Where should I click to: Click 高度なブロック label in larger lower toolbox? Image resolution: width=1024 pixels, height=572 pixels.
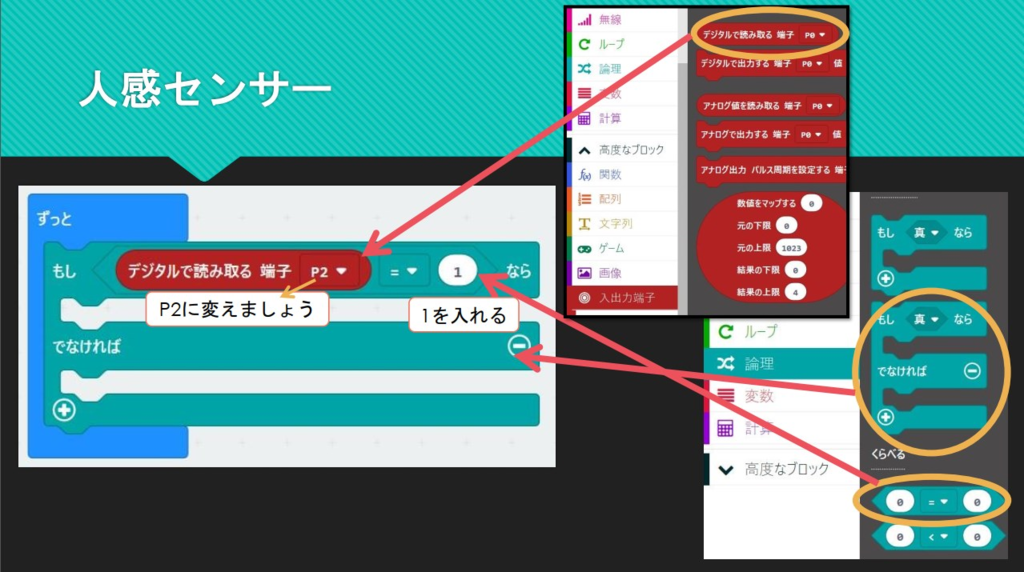coord(787,469)
